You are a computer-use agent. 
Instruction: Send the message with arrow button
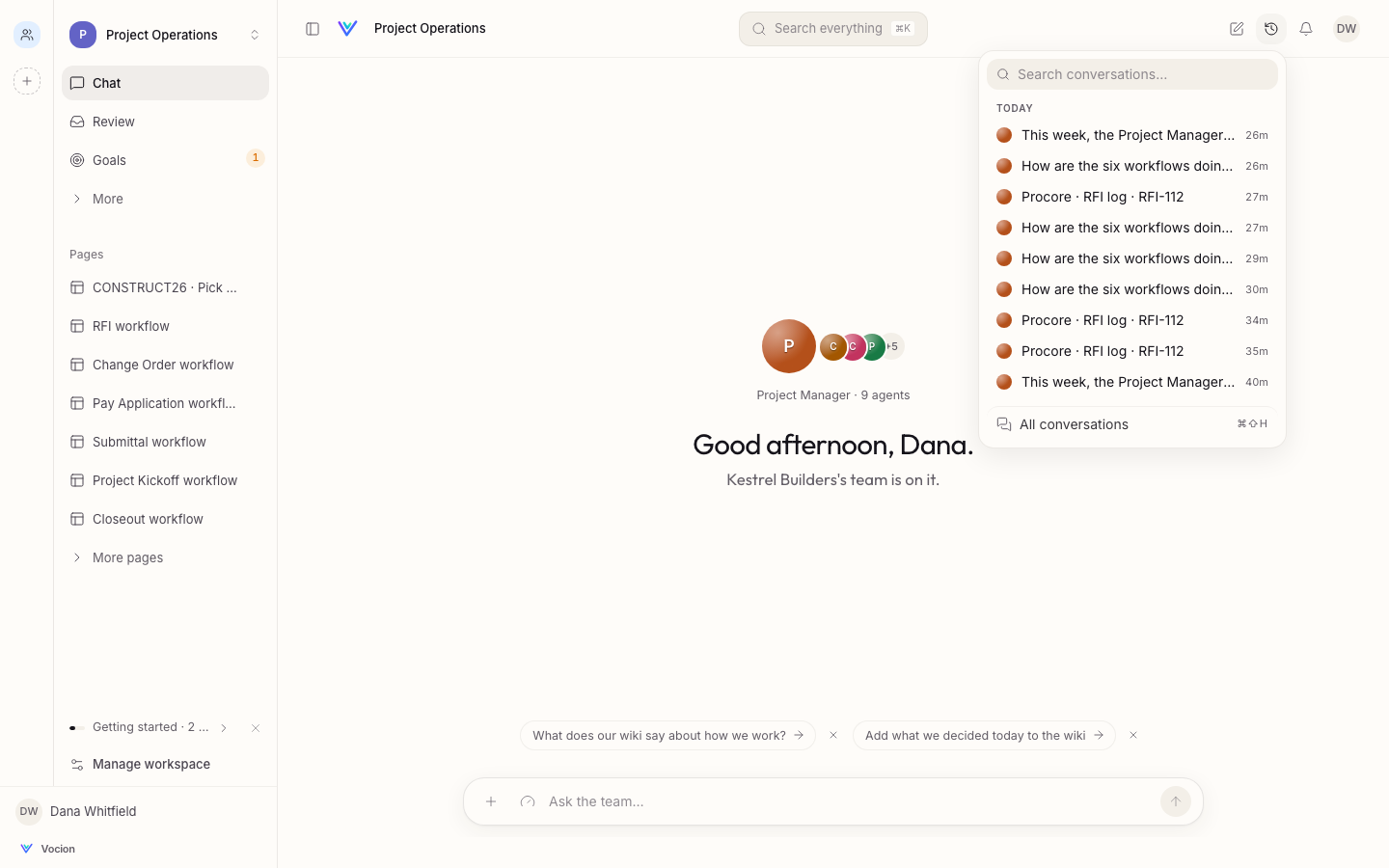[x=1175, y=801]
